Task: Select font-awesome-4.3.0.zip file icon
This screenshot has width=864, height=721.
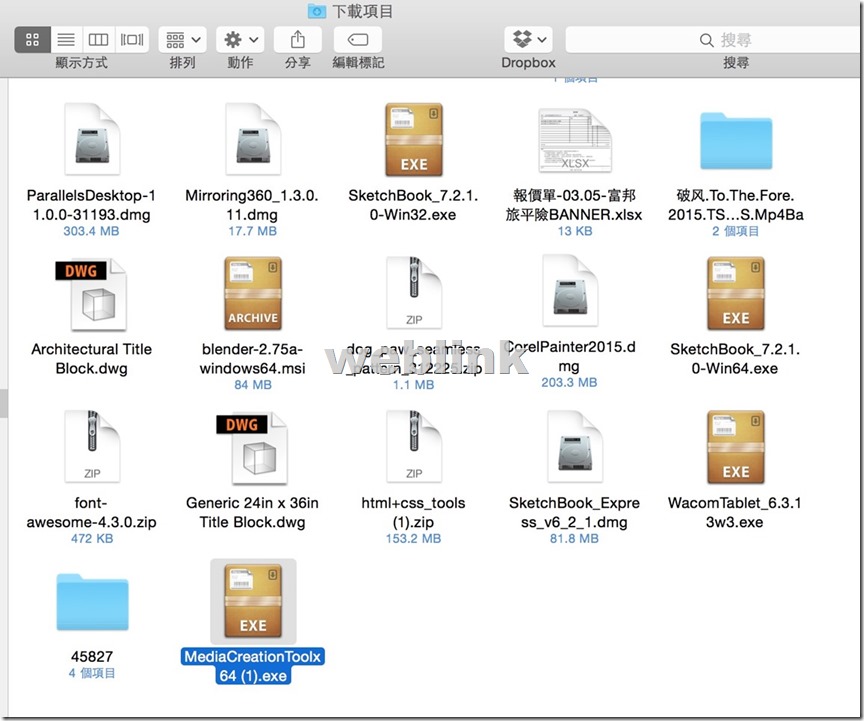Action: [x=92, y=446]
